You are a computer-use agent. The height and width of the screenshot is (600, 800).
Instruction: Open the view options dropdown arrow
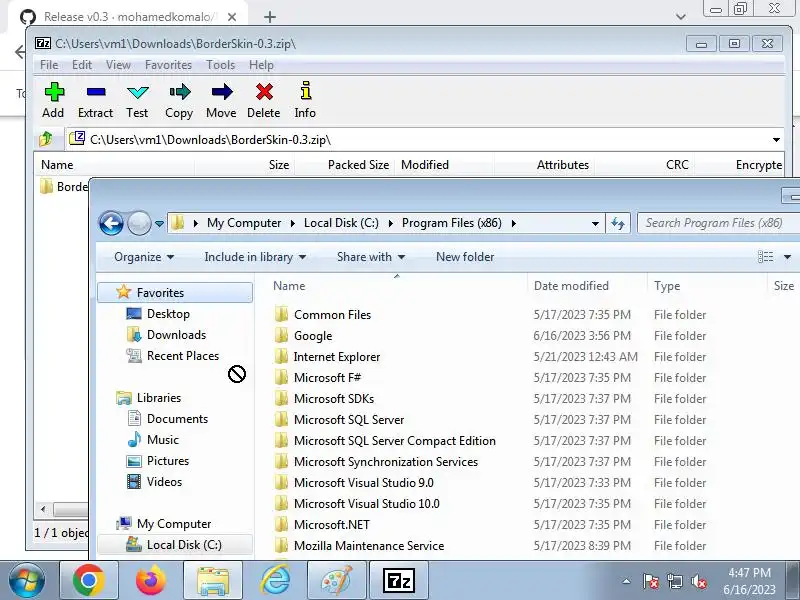787,257
